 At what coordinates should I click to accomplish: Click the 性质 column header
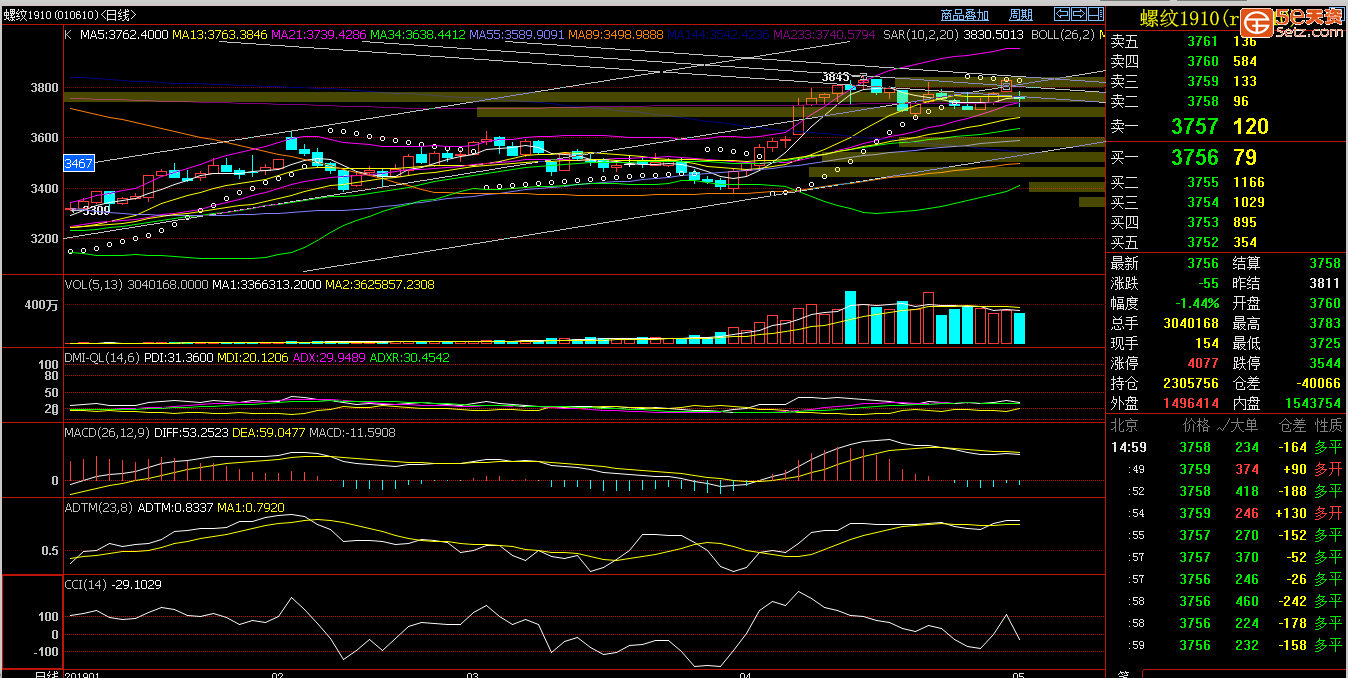coord(1328,425)
